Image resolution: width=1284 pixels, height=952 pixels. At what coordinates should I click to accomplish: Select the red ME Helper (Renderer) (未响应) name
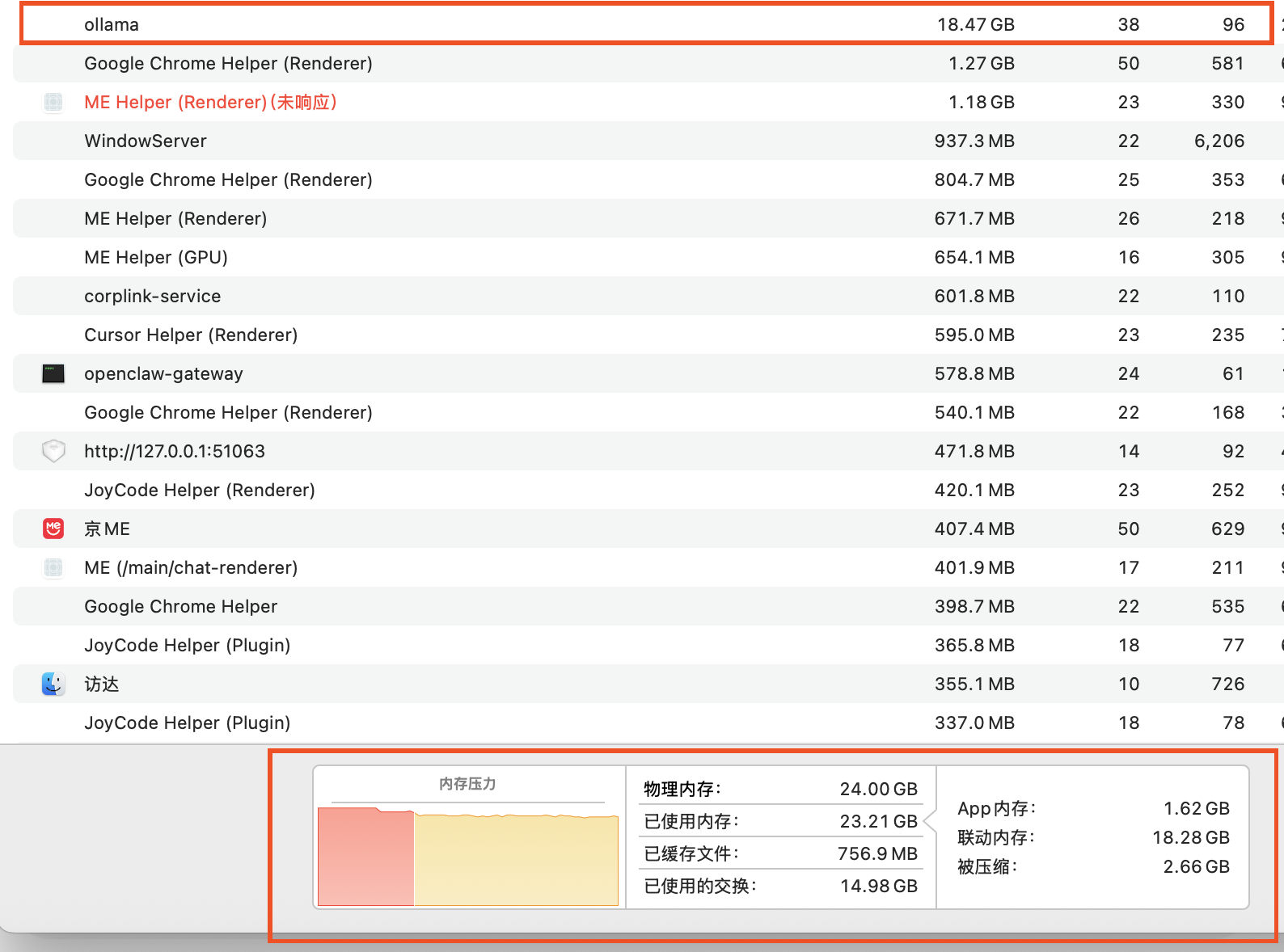point(210,102)
